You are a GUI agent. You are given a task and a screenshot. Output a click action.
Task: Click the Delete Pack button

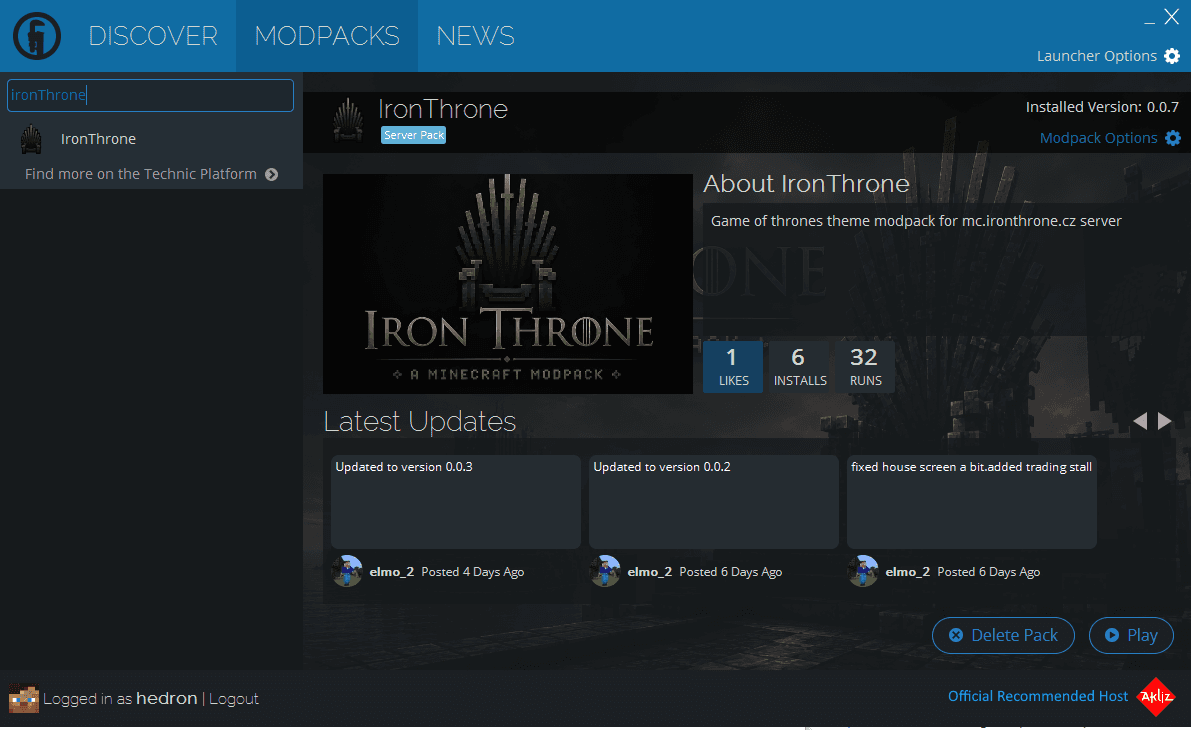(1003, 635)
